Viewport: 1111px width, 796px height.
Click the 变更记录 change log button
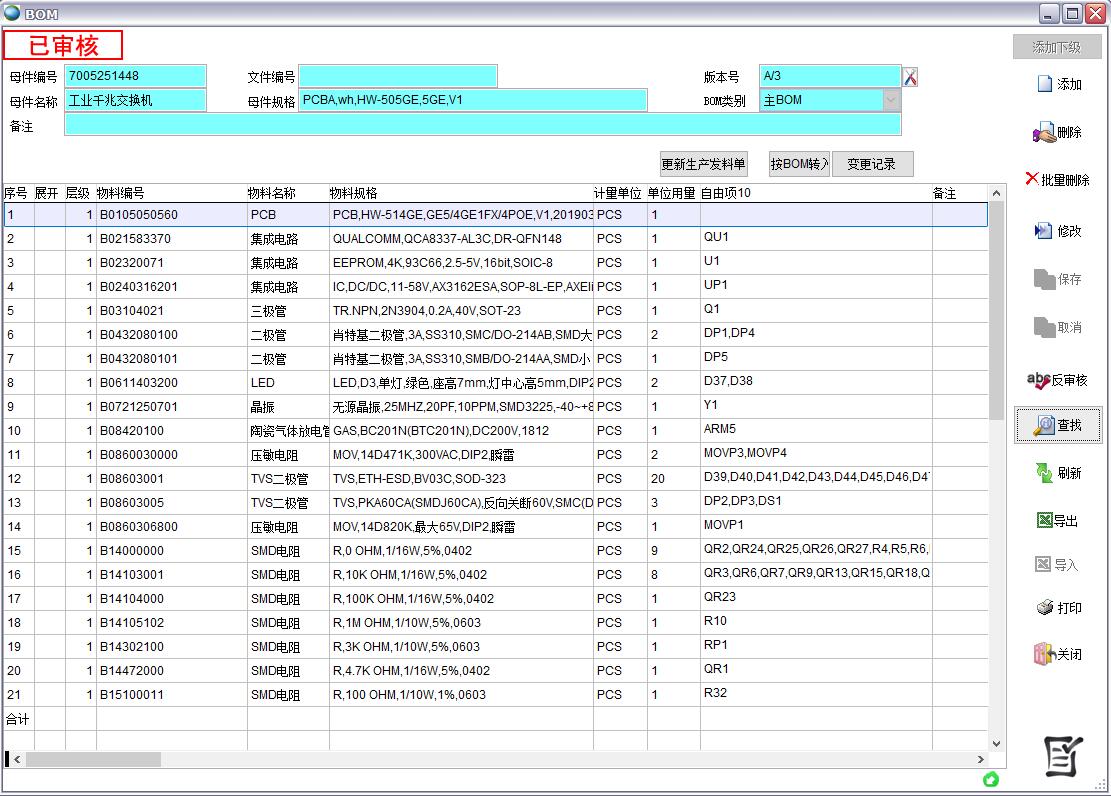click(x=872, y=165)
